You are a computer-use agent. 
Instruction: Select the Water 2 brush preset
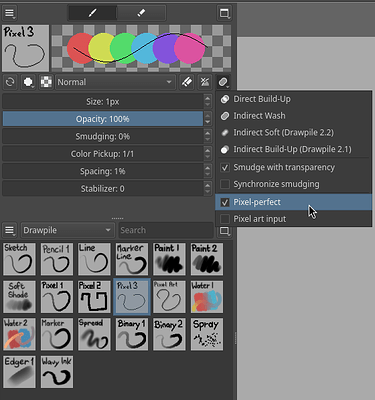click(x=19, y=334)
